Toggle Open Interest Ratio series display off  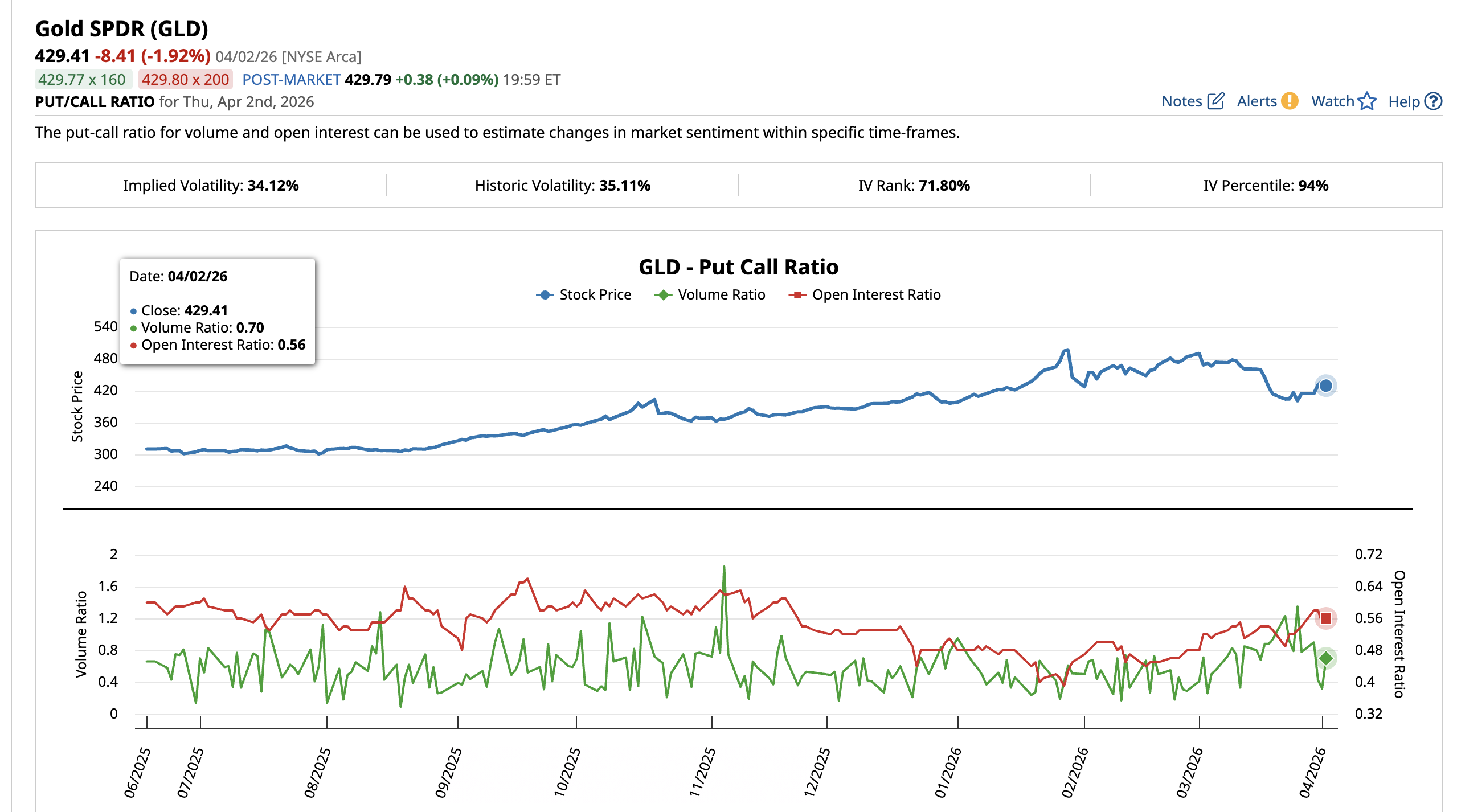click(877, 294)
